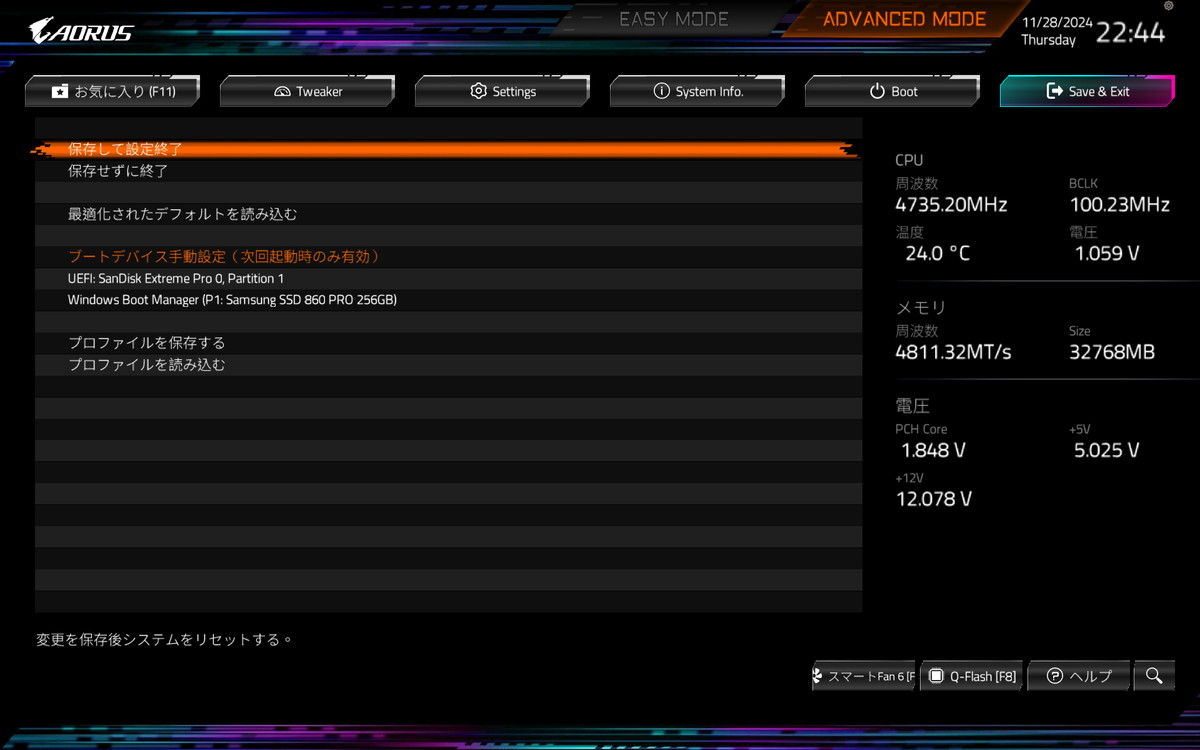Image resolution: width=1200 pixels, height=750 pixels.
Task: Choose 保存して設定終了 to save and exit
Action: point(448,149)
